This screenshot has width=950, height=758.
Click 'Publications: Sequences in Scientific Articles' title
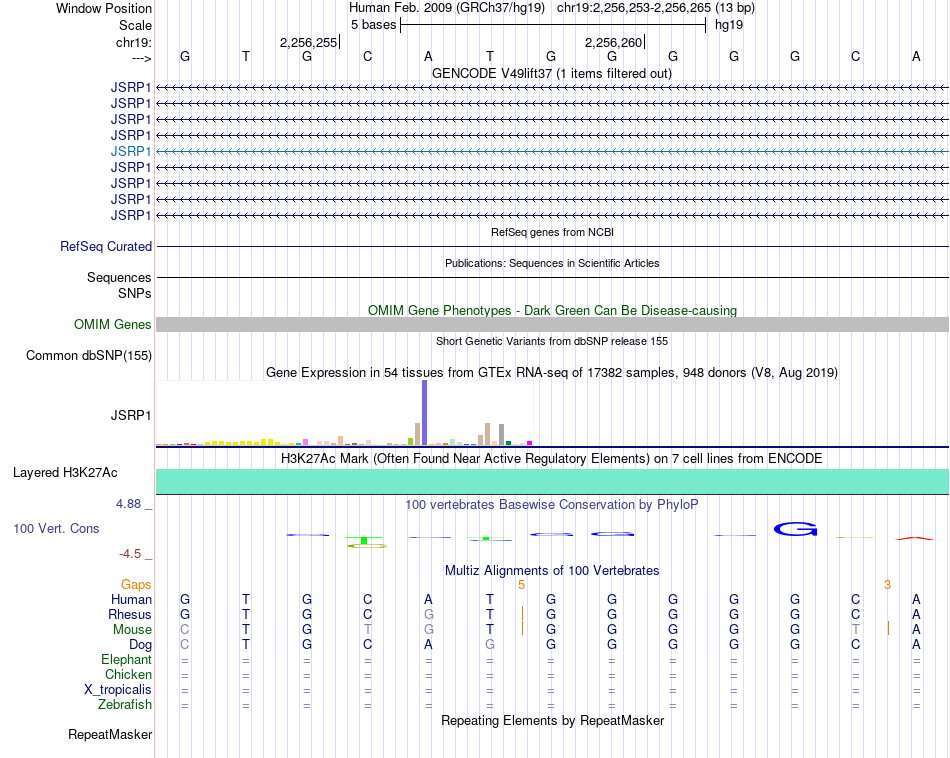552,263
